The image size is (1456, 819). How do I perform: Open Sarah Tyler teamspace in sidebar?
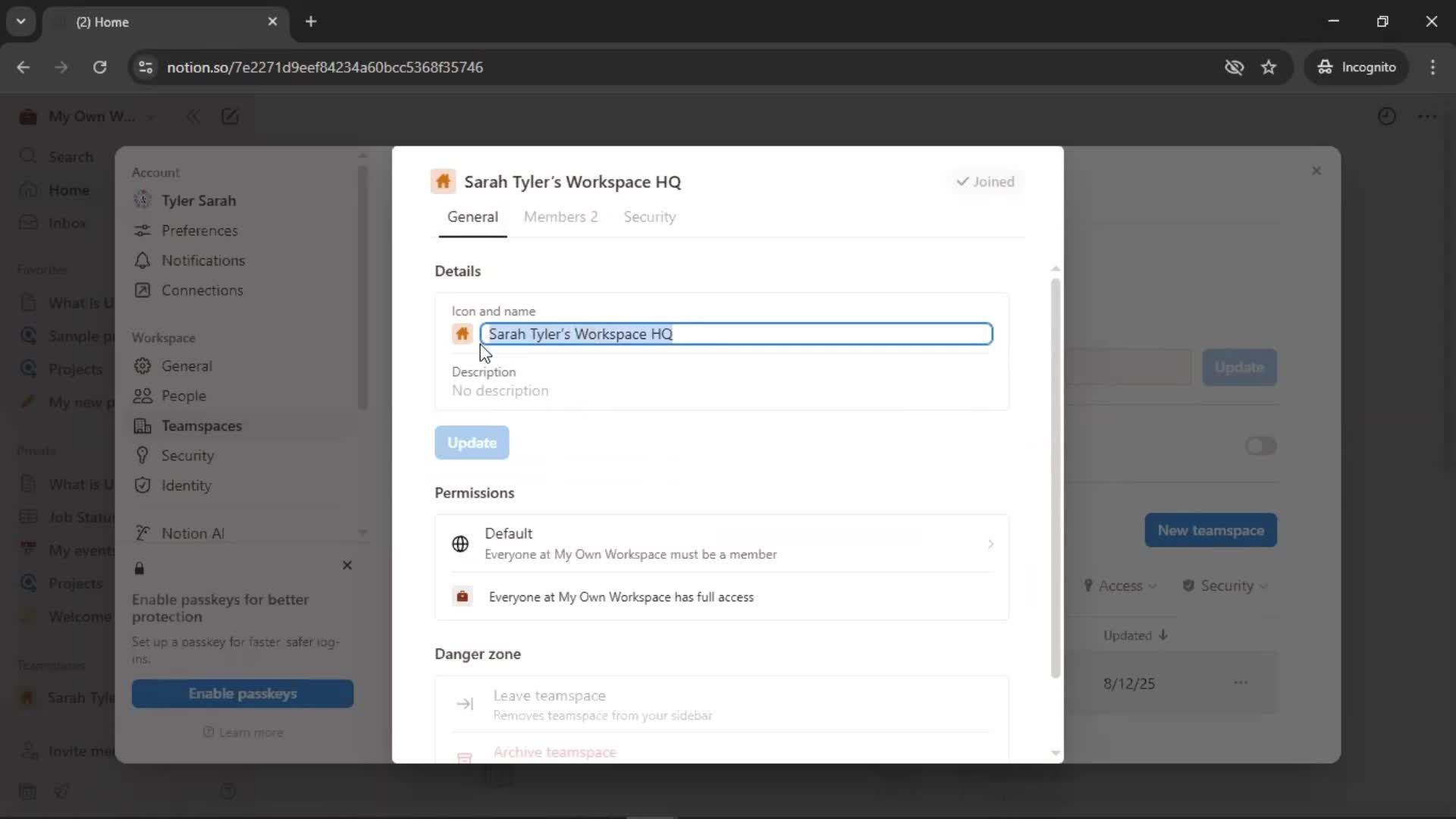pos(67,698)
